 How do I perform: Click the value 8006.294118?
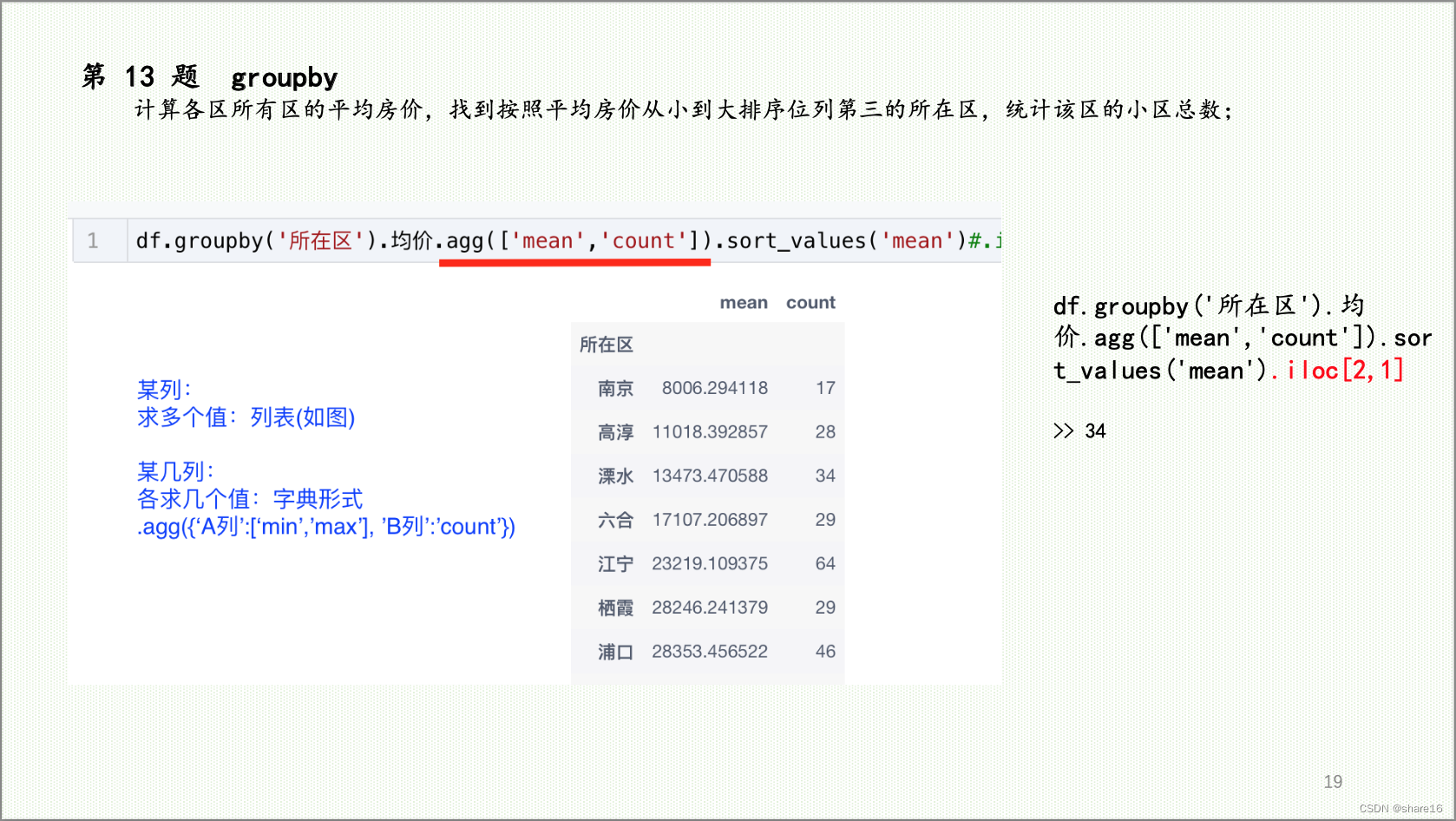coord(715,388)
